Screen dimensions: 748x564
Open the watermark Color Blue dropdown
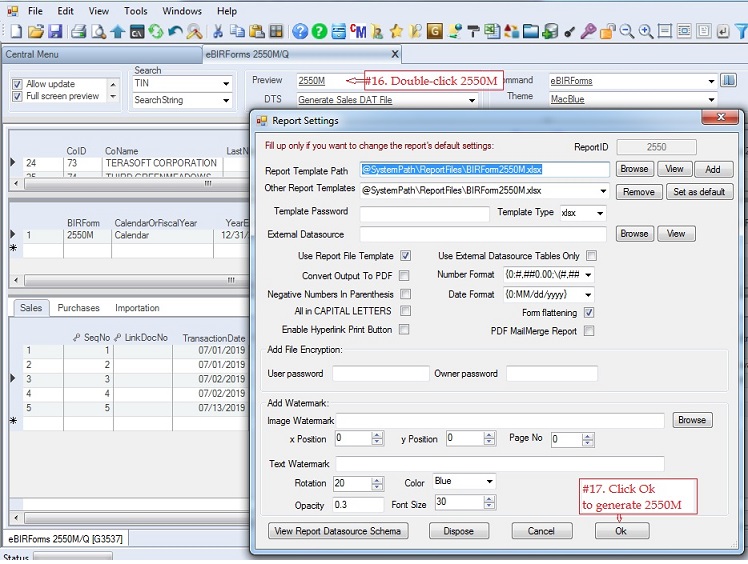tap(489, 481)
